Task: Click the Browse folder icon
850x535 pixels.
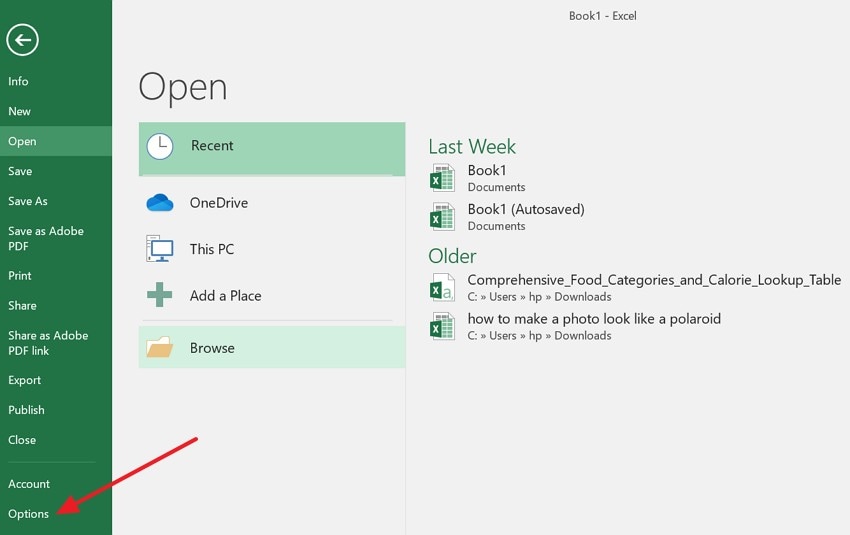Action: (159, 347)
